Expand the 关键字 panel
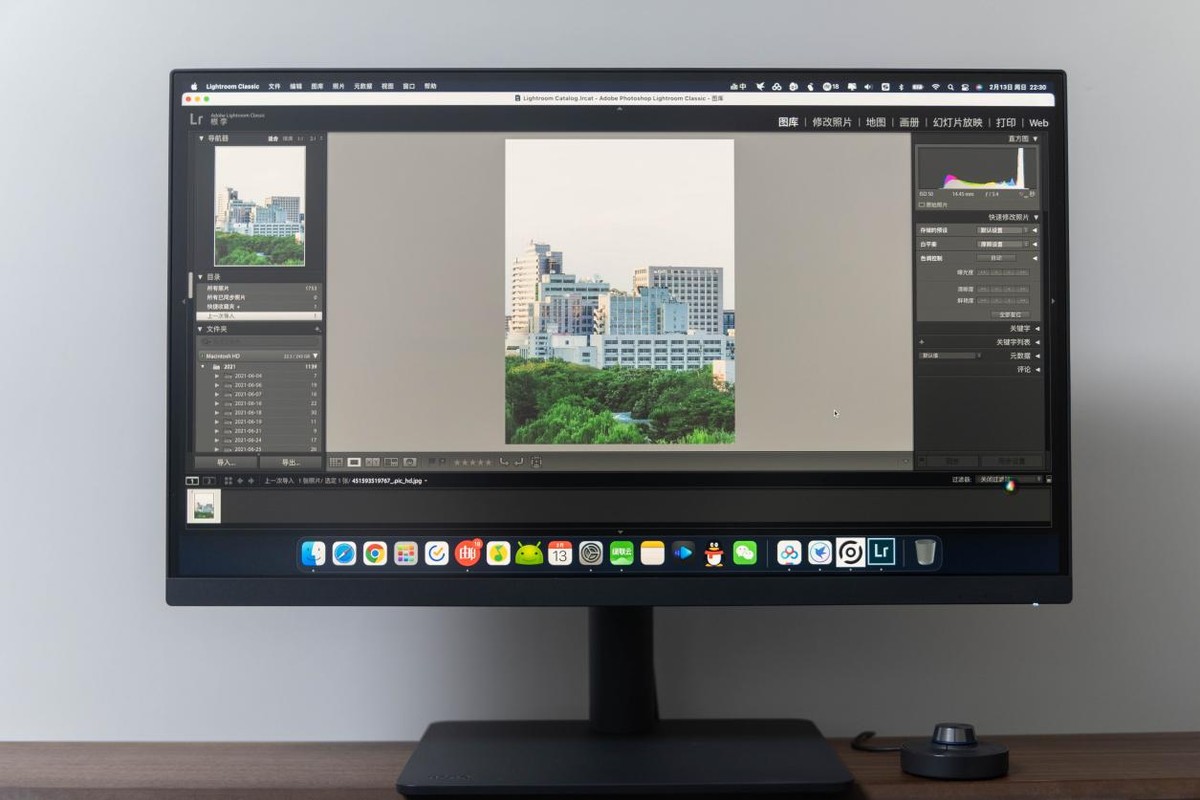 [x=1036, y=328]
